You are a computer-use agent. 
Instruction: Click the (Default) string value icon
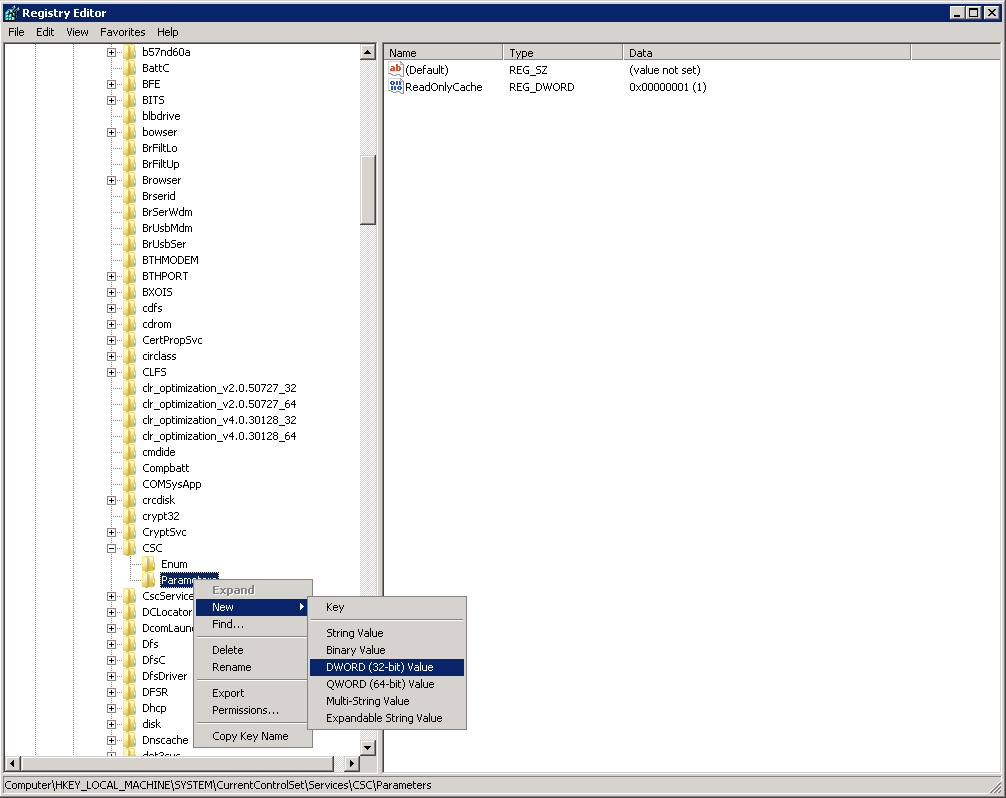point(396,69)
